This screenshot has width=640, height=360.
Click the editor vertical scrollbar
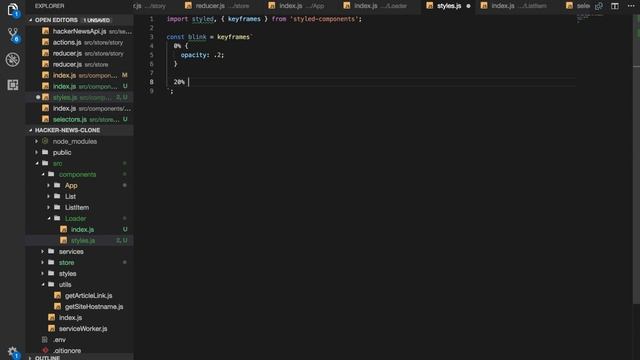(636, 159)
